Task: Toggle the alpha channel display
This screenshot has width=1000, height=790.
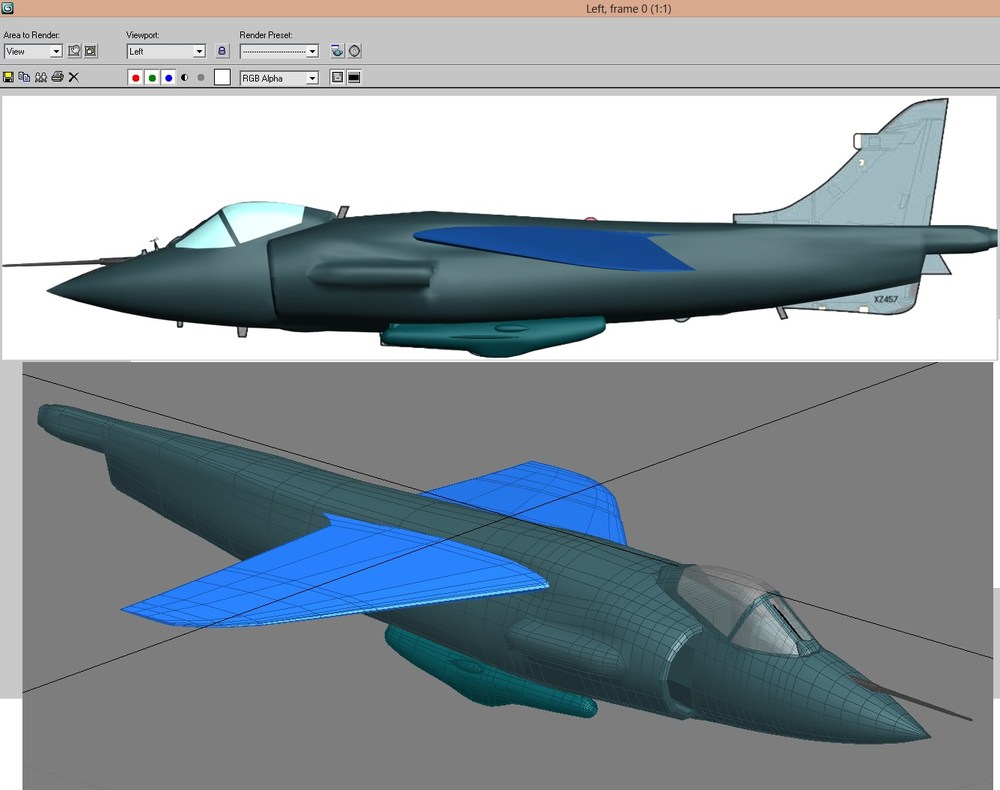Action: pyautogui.click(x=185, y=78)
